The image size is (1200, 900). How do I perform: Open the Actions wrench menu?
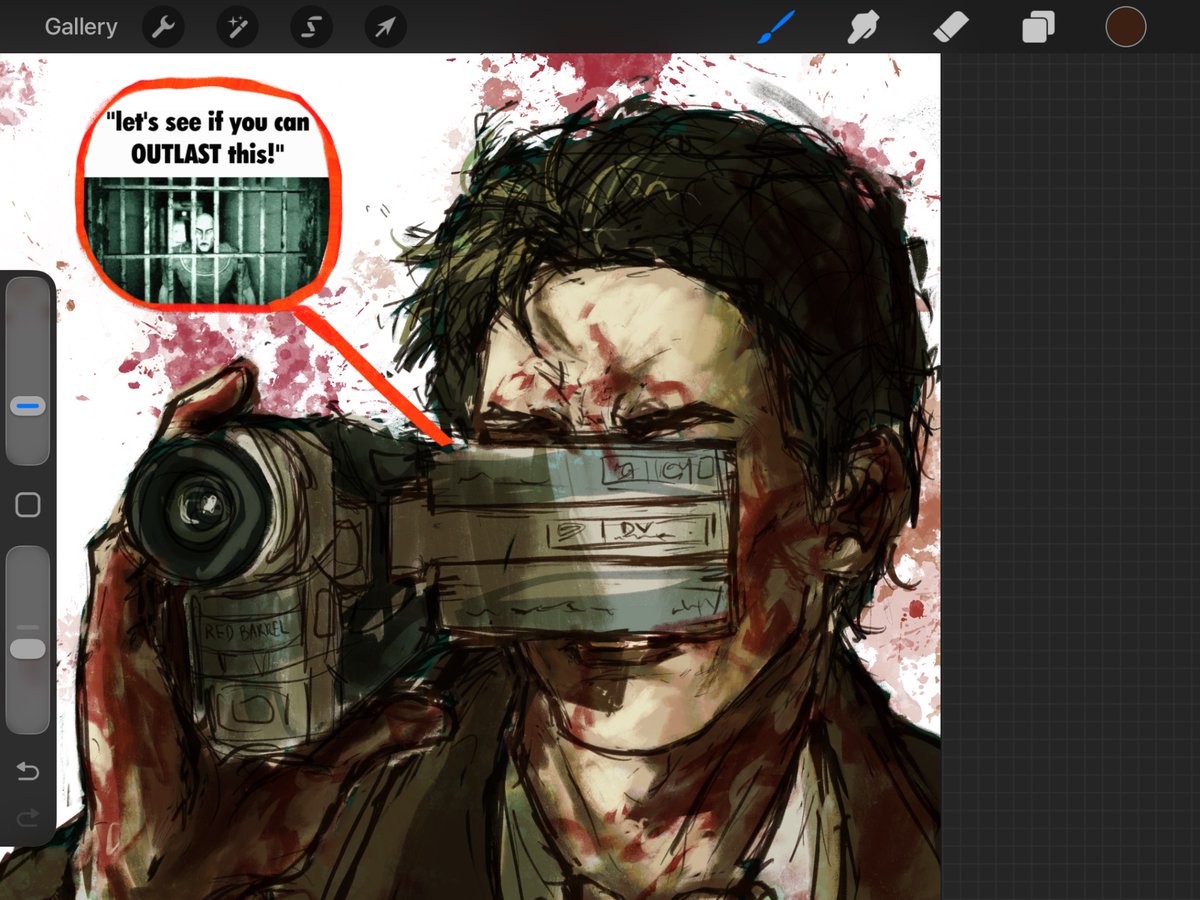(x=164, y=28)
